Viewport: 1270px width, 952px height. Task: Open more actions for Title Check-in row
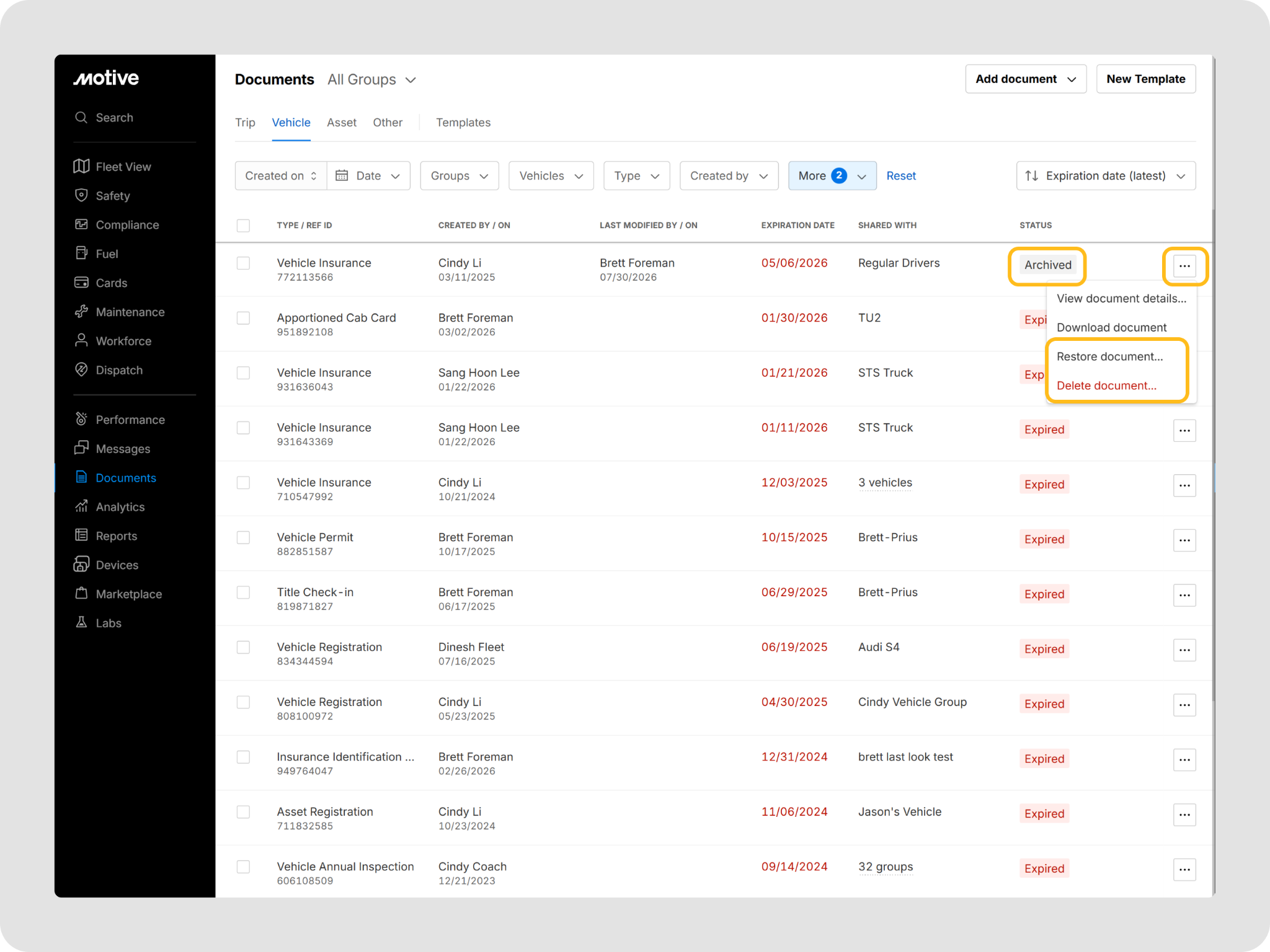1184,595
